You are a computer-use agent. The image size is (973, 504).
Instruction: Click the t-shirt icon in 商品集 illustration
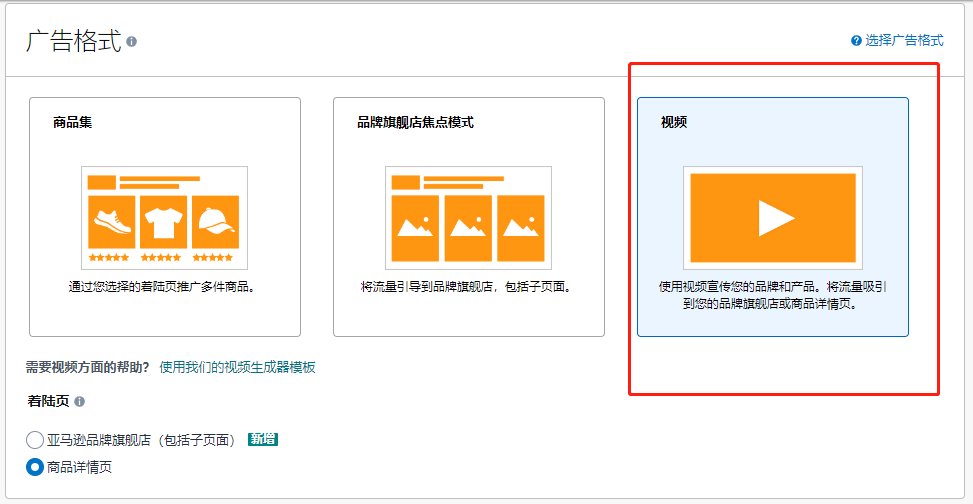coord(164,220)
